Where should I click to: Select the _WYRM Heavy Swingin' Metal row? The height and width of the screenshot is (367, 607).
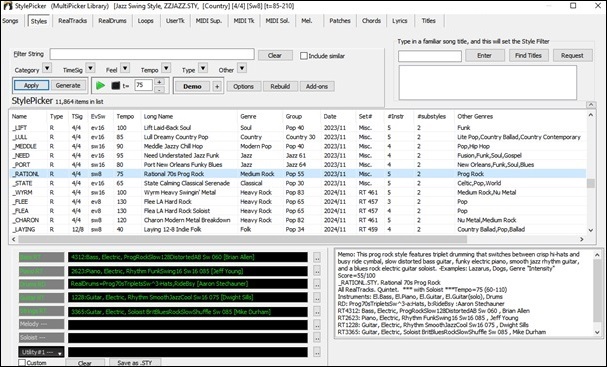click(x=297, y=192)
